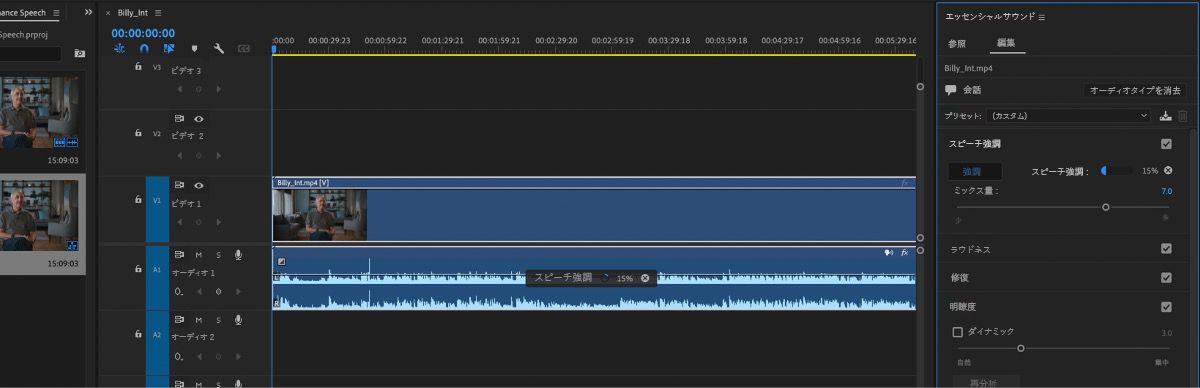Screen dimensions: 1200x388
Task: Cancel the speech enhance progress overlay on timeline
Action: pyautogui.click(x=645, y=278)
